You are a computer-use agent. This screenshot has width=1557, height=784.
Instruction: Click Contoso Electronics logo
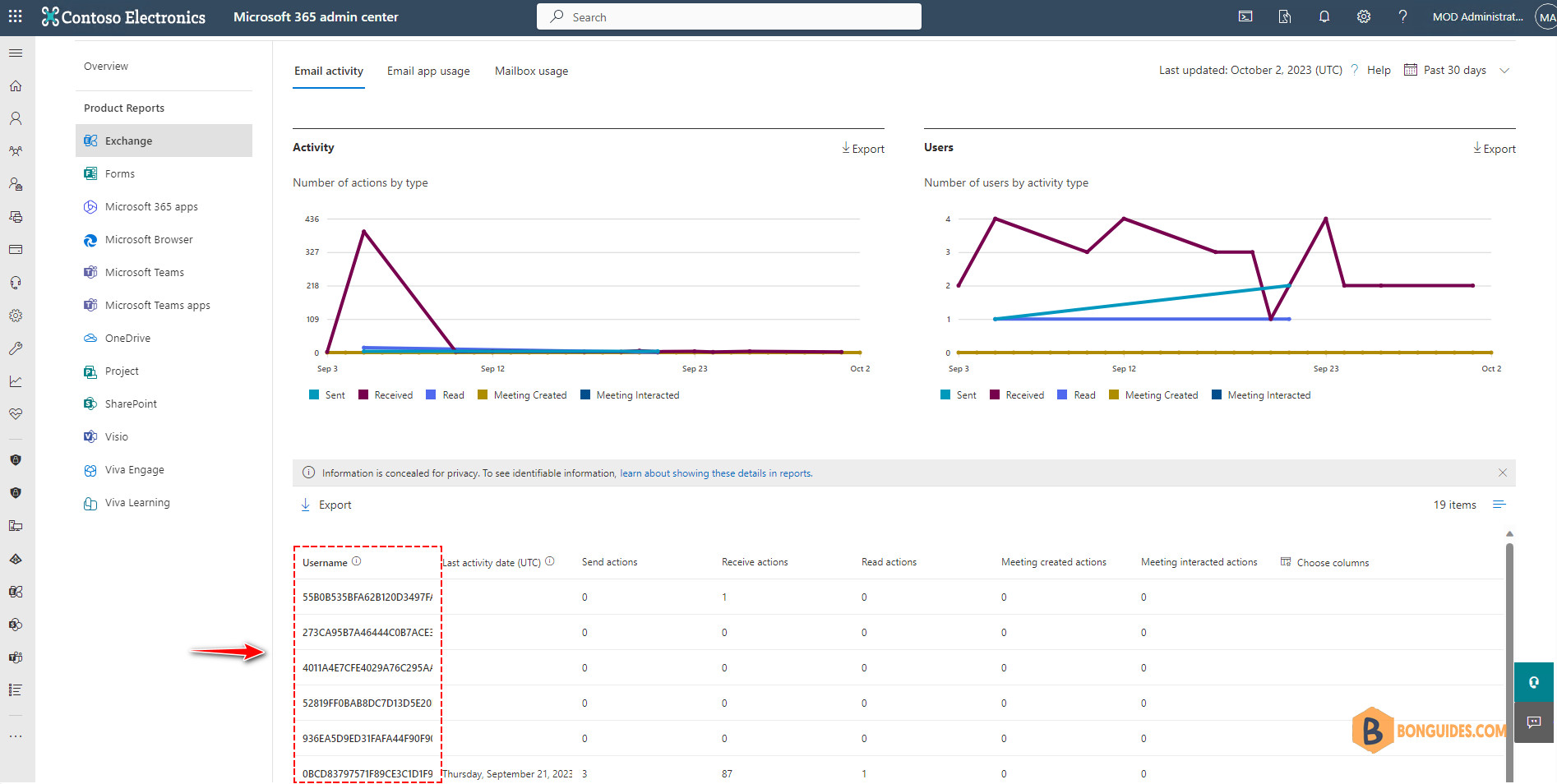point(123,16)
